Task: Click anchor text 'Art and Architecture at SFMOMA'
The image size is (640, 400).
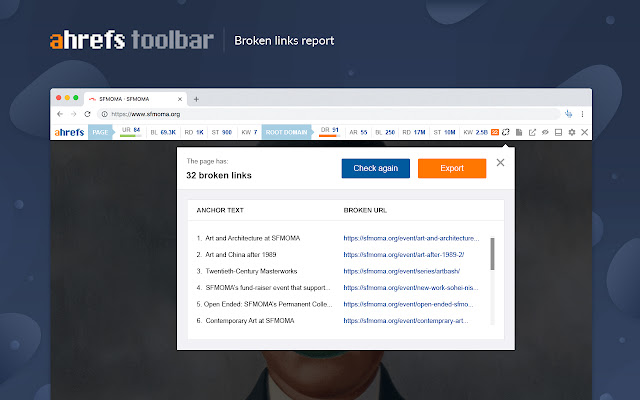Action: [252, 238]
